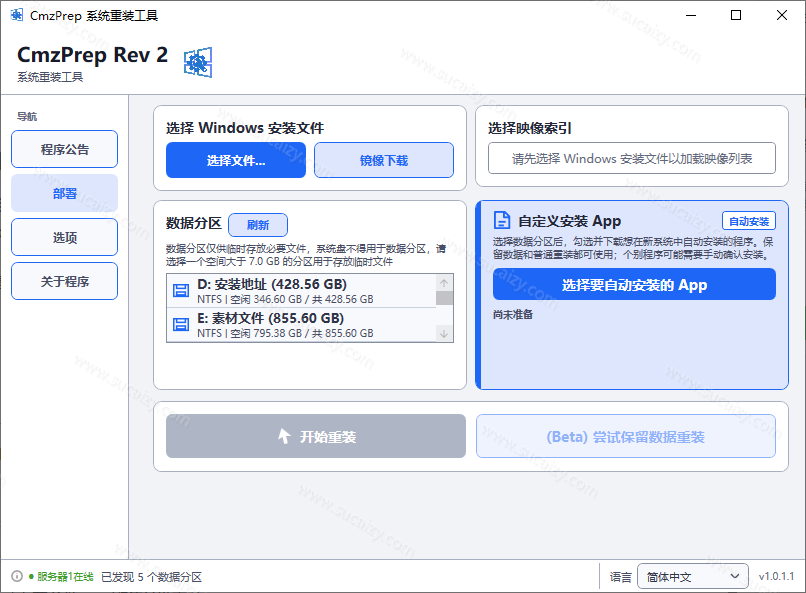
Task: Click the green server online dot
Action: tap(31, 577)
